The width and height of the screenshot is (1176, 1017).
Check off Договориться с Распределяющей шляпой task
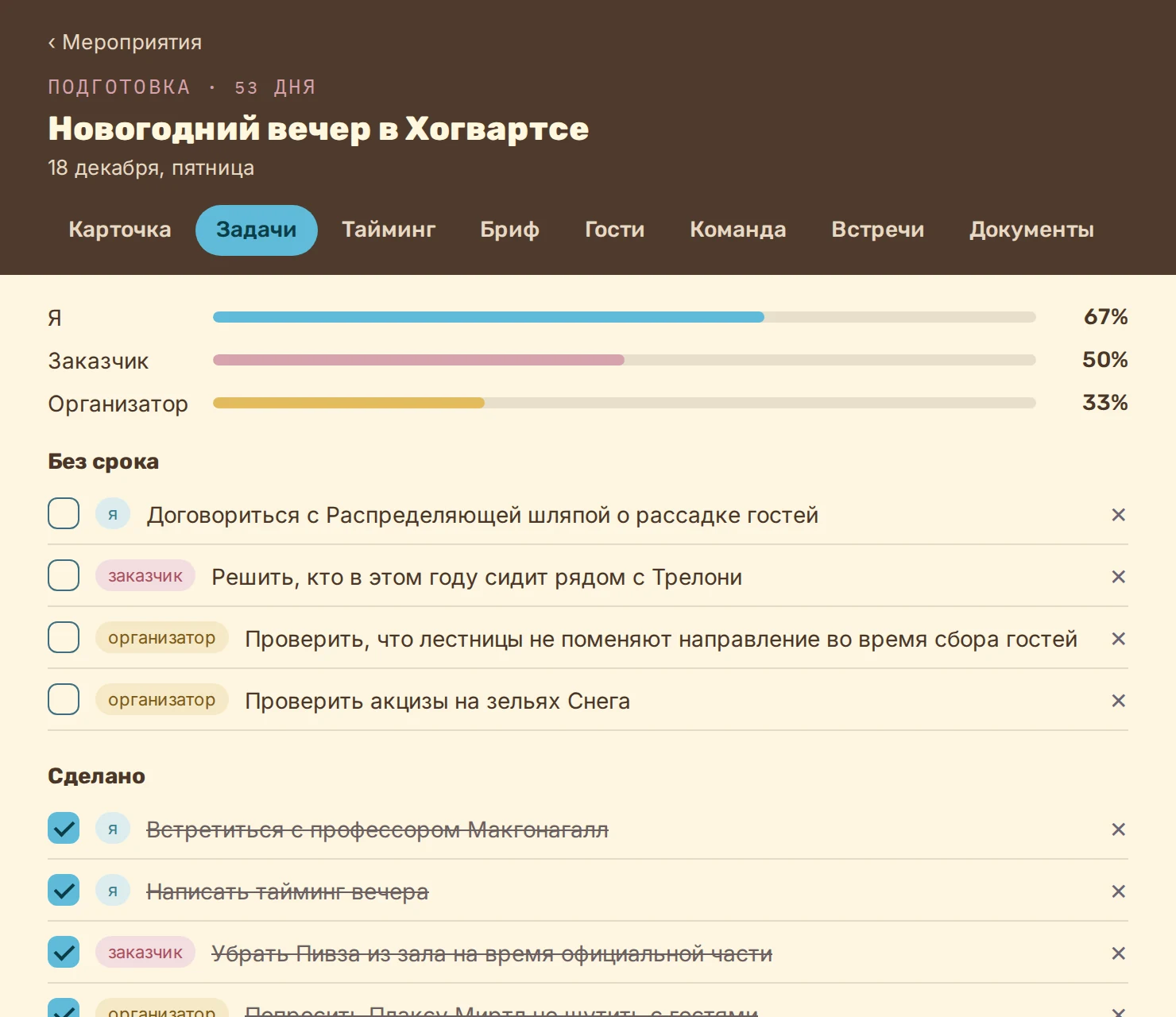64,513
